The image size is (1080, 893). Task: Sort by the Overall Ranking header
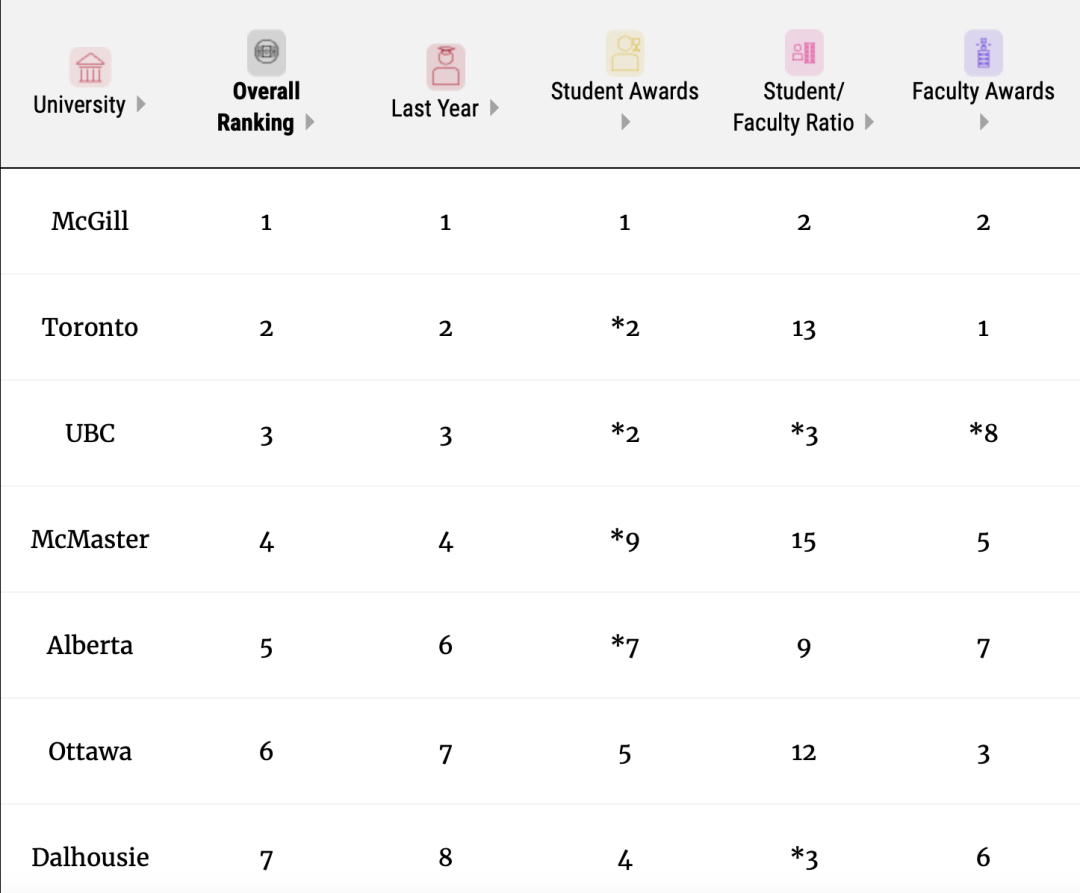coord(256,107)
